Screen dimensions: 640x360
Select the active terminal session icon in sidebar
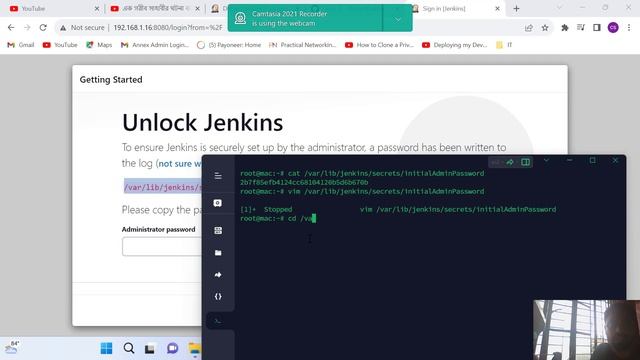click(218, 321)
